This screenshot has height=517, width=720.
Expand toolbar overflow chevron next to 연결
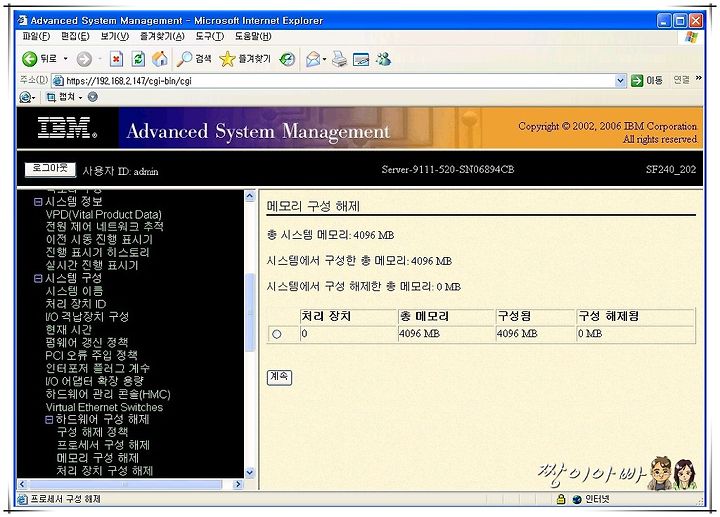click(698, 79)
